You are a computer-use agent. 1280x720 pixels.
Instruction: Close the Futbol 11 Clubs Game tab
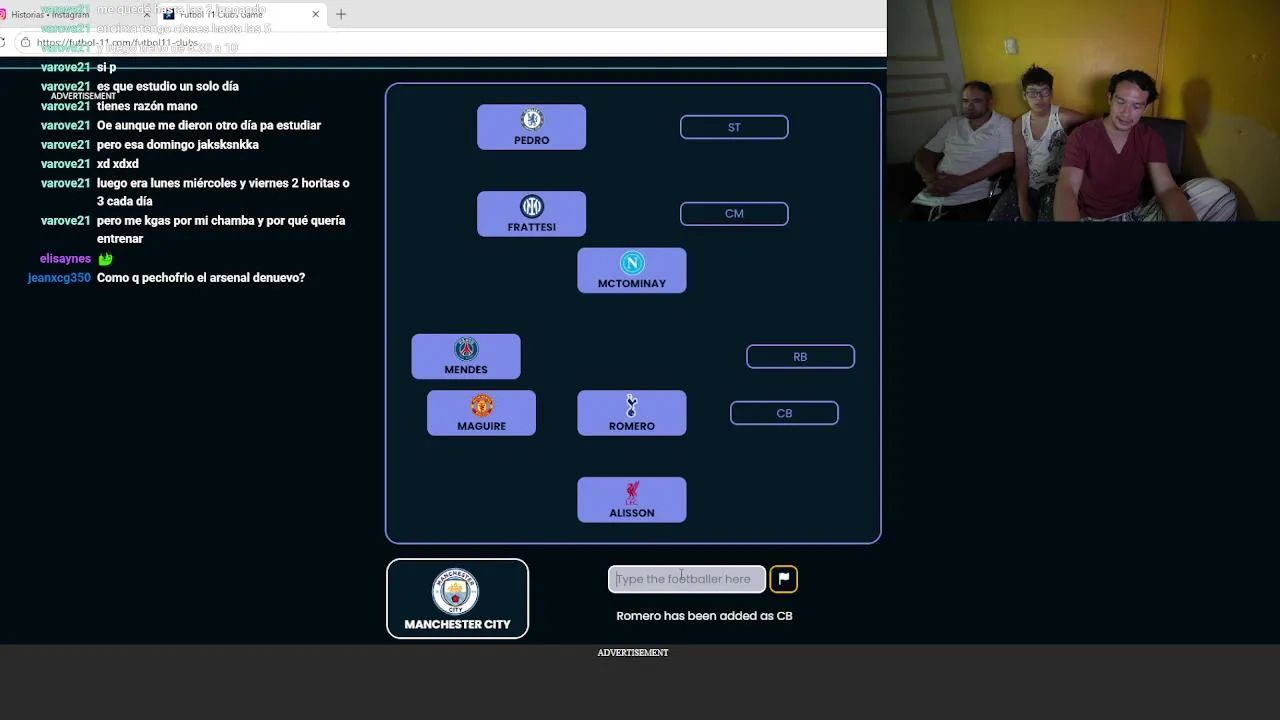tap(316, 14)
